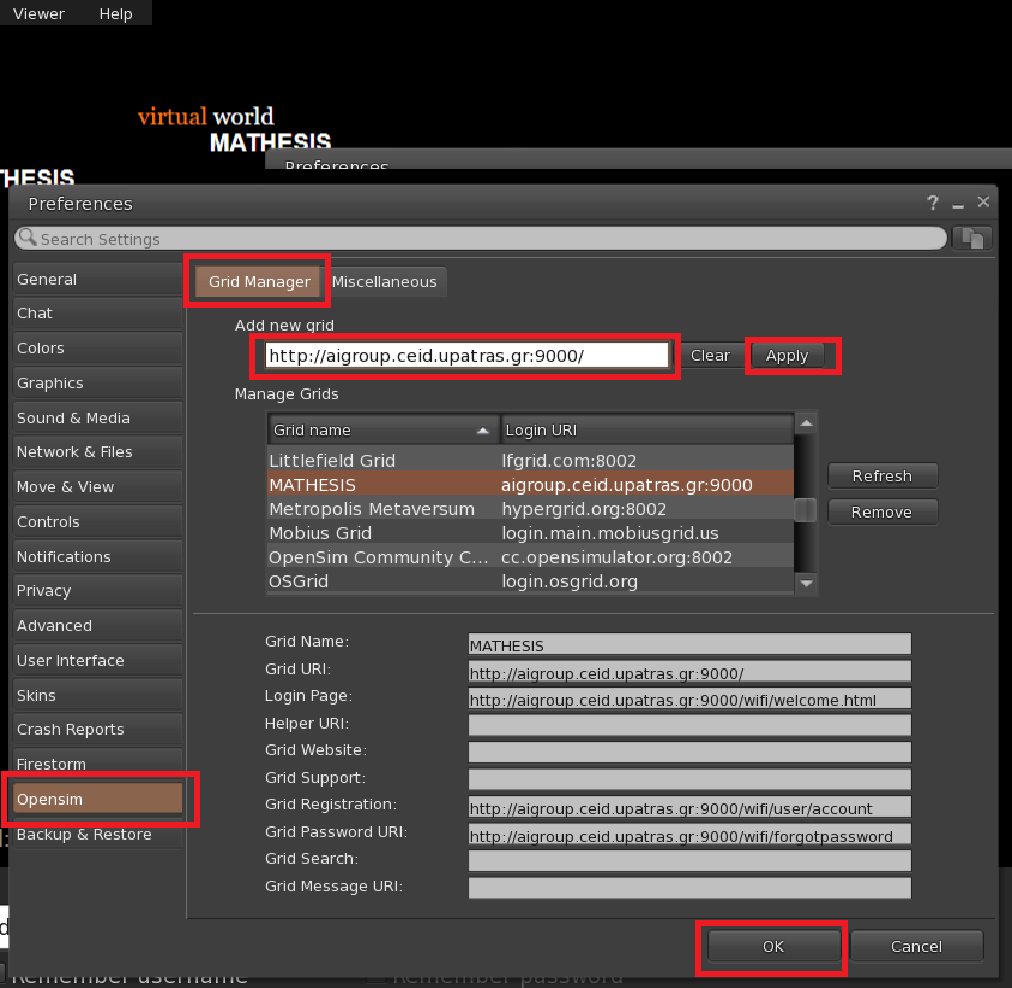This screenshot has height=988, width=1012.
Task: Click the Login Page field
Action: coord(689,699)
